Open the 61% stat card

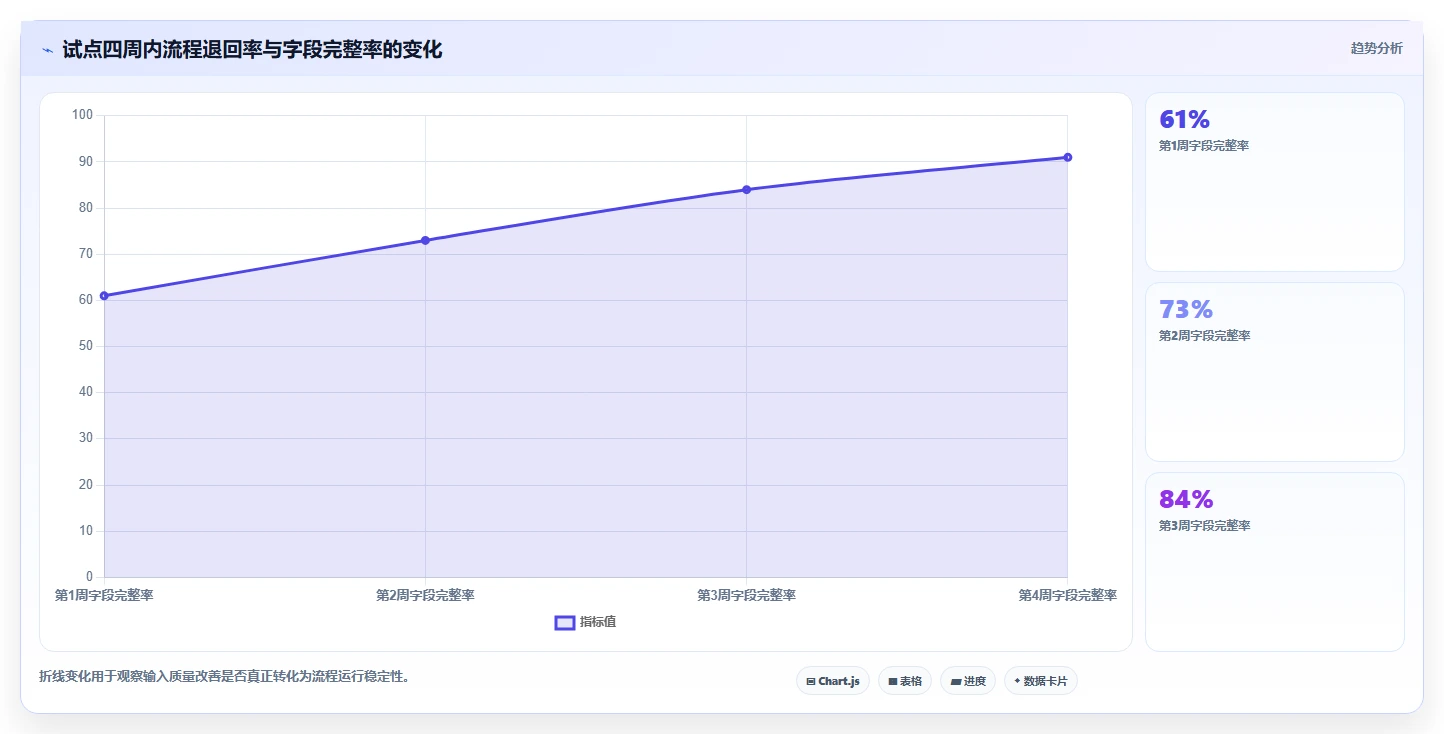(x=1275, y=182)
